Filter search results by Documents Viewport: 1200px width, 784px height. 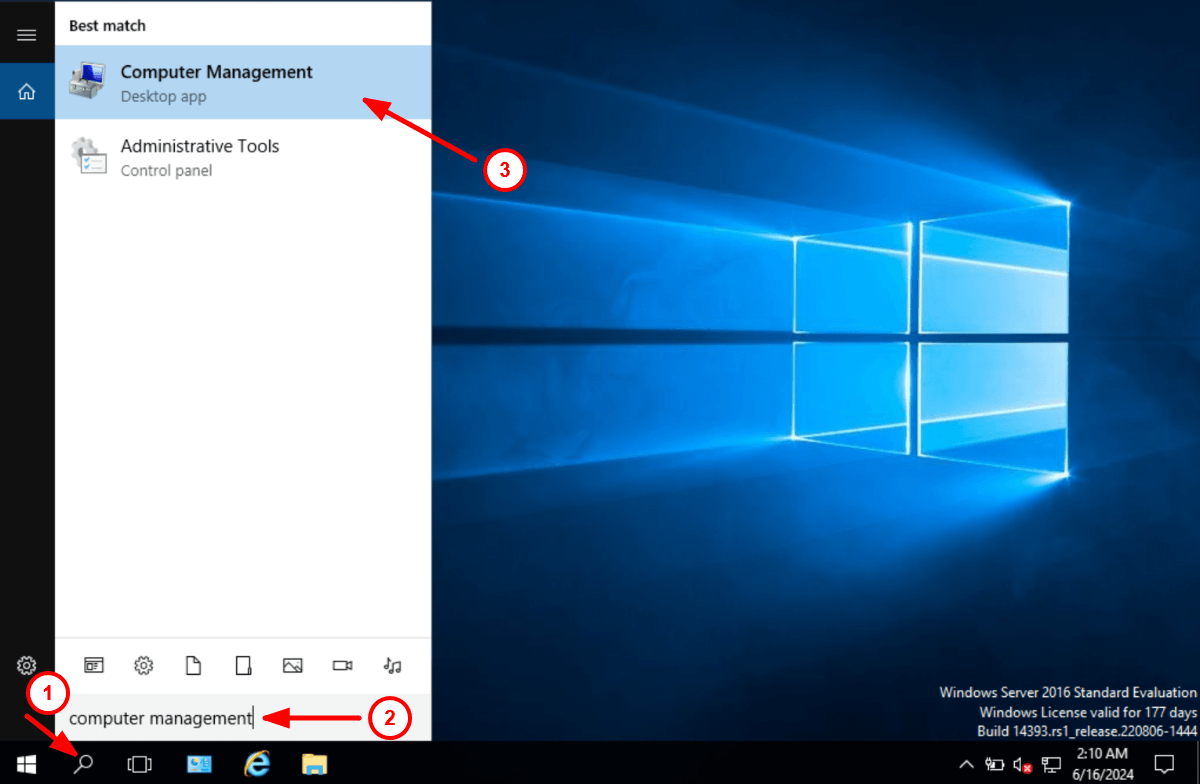coord(193,665)
